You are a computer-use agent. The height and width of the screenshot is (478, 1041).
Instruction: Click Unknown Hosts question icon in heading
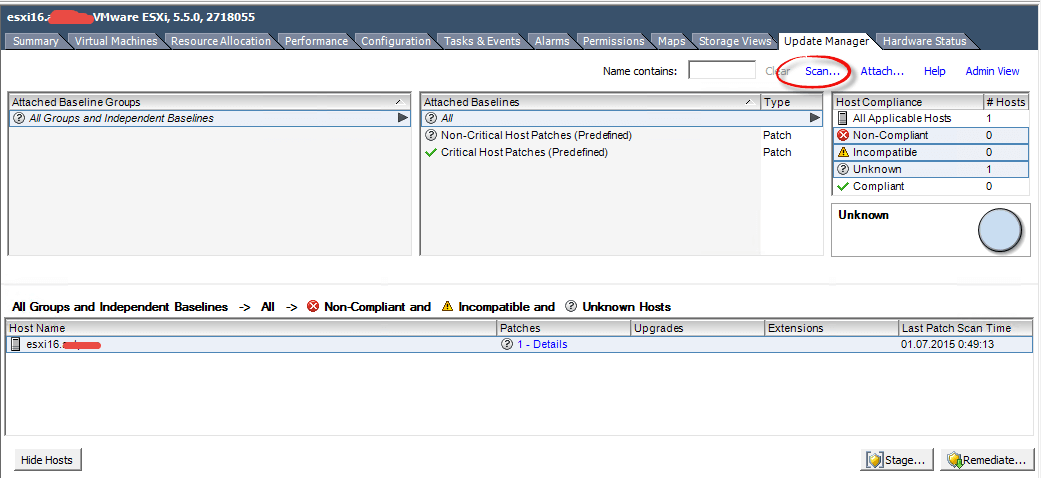pos(571,307)
